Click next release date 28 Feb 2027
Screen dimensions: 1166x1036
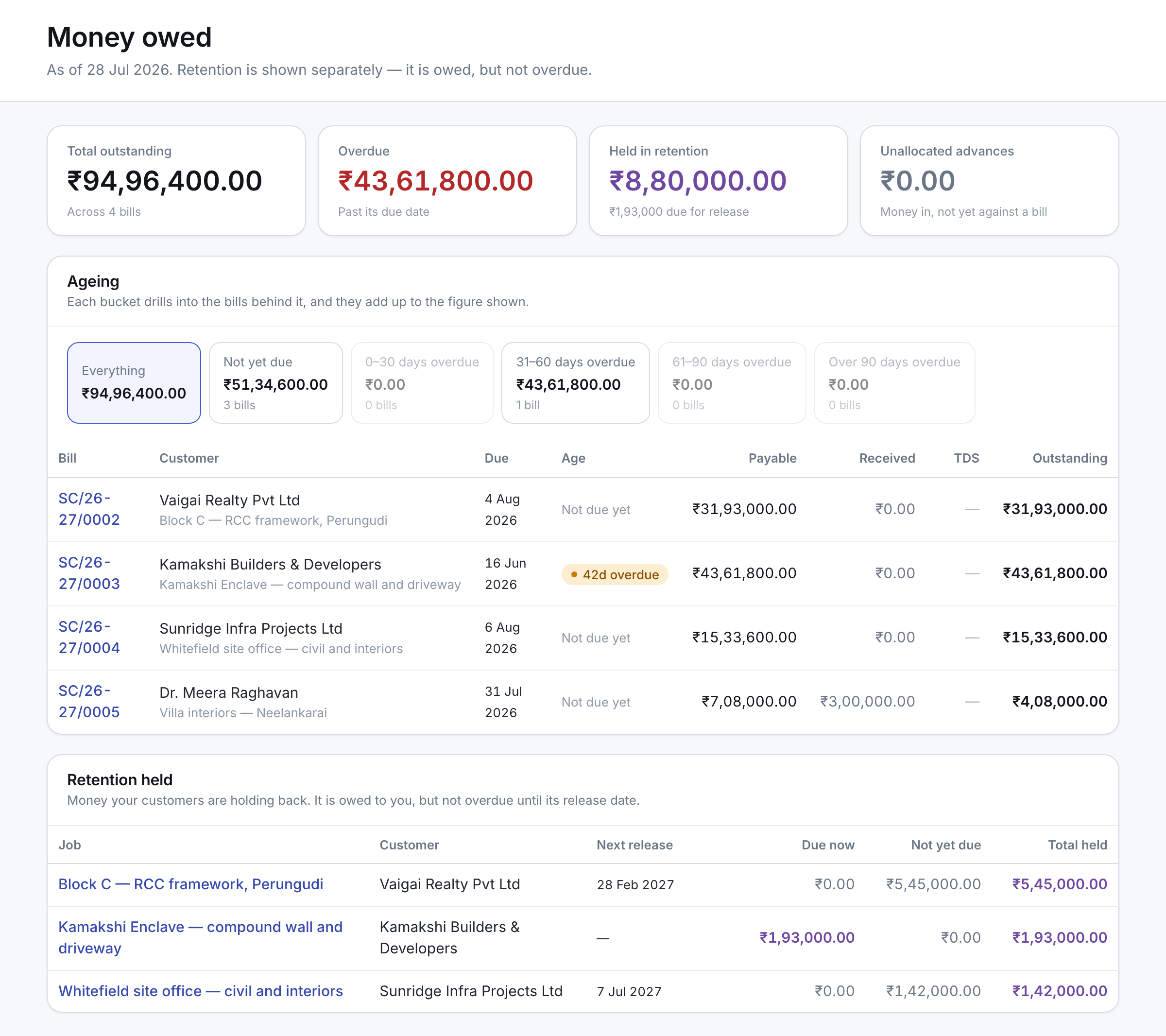pyautogui.click(x=635, y=885)
